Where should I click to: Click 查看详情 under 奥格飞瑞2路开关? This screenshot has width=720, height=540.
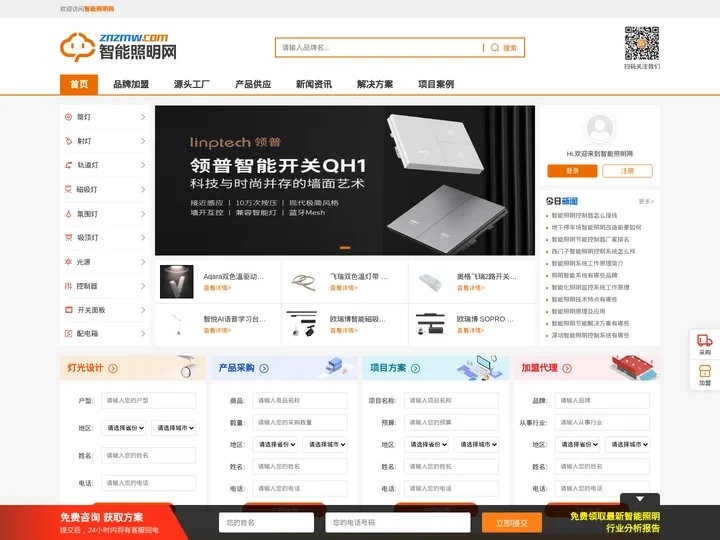coord(471,288)
